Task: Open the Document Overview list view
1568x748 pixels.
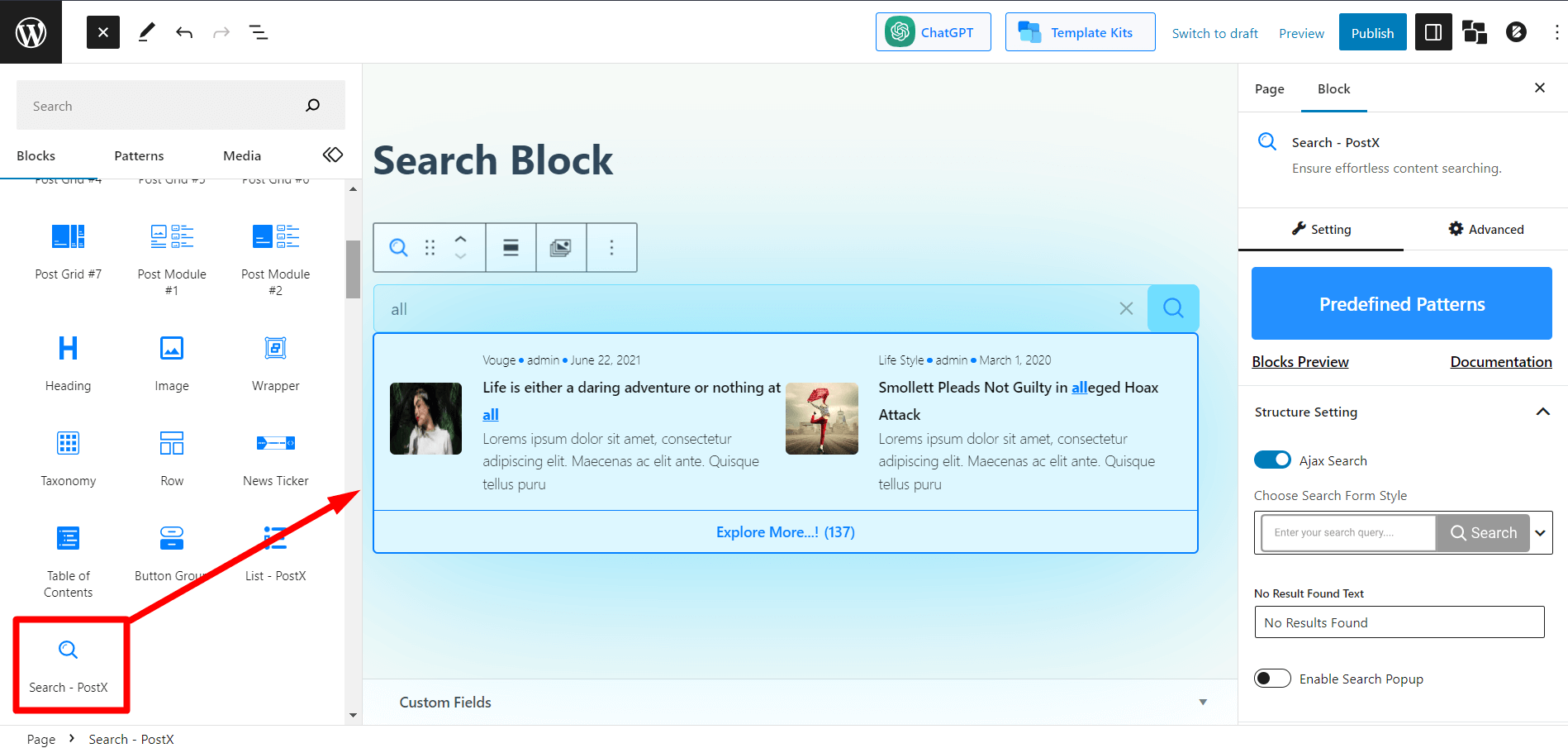Action: 259,32
